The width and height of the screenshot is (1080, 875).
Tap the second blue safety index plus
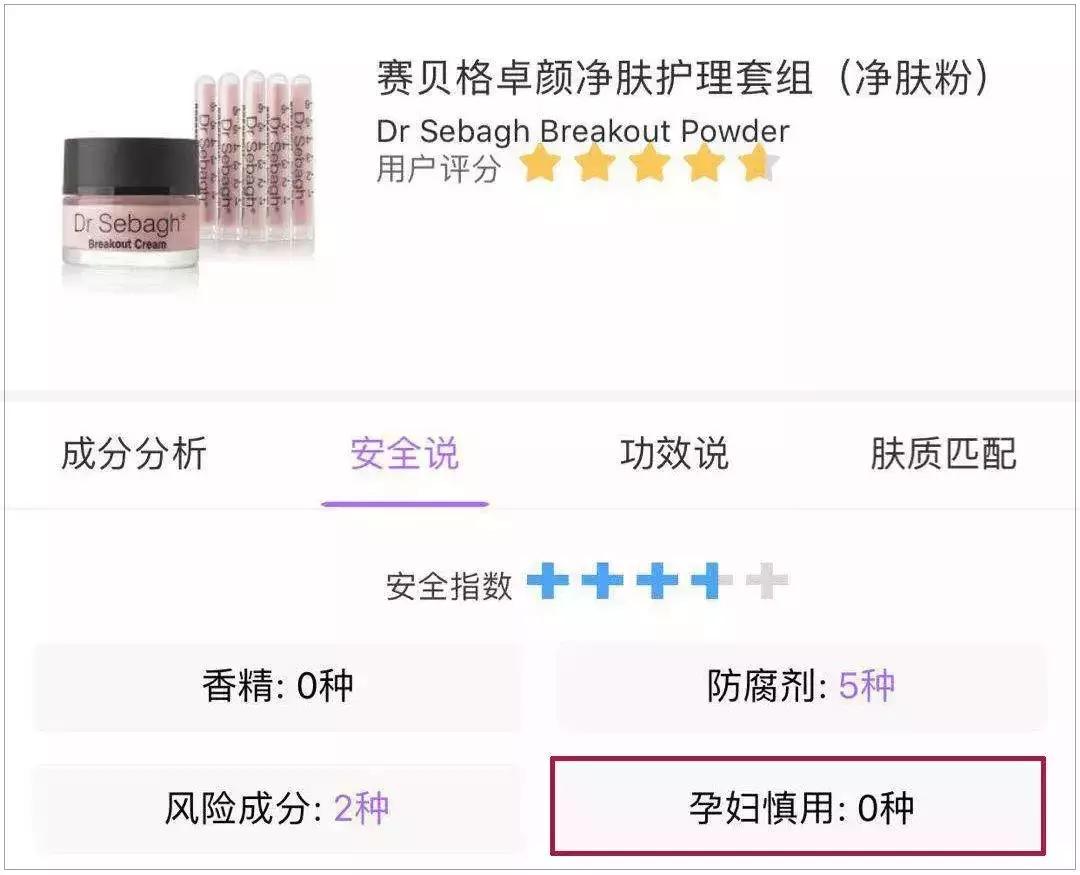pyautogui.click(x=603, y=581)
